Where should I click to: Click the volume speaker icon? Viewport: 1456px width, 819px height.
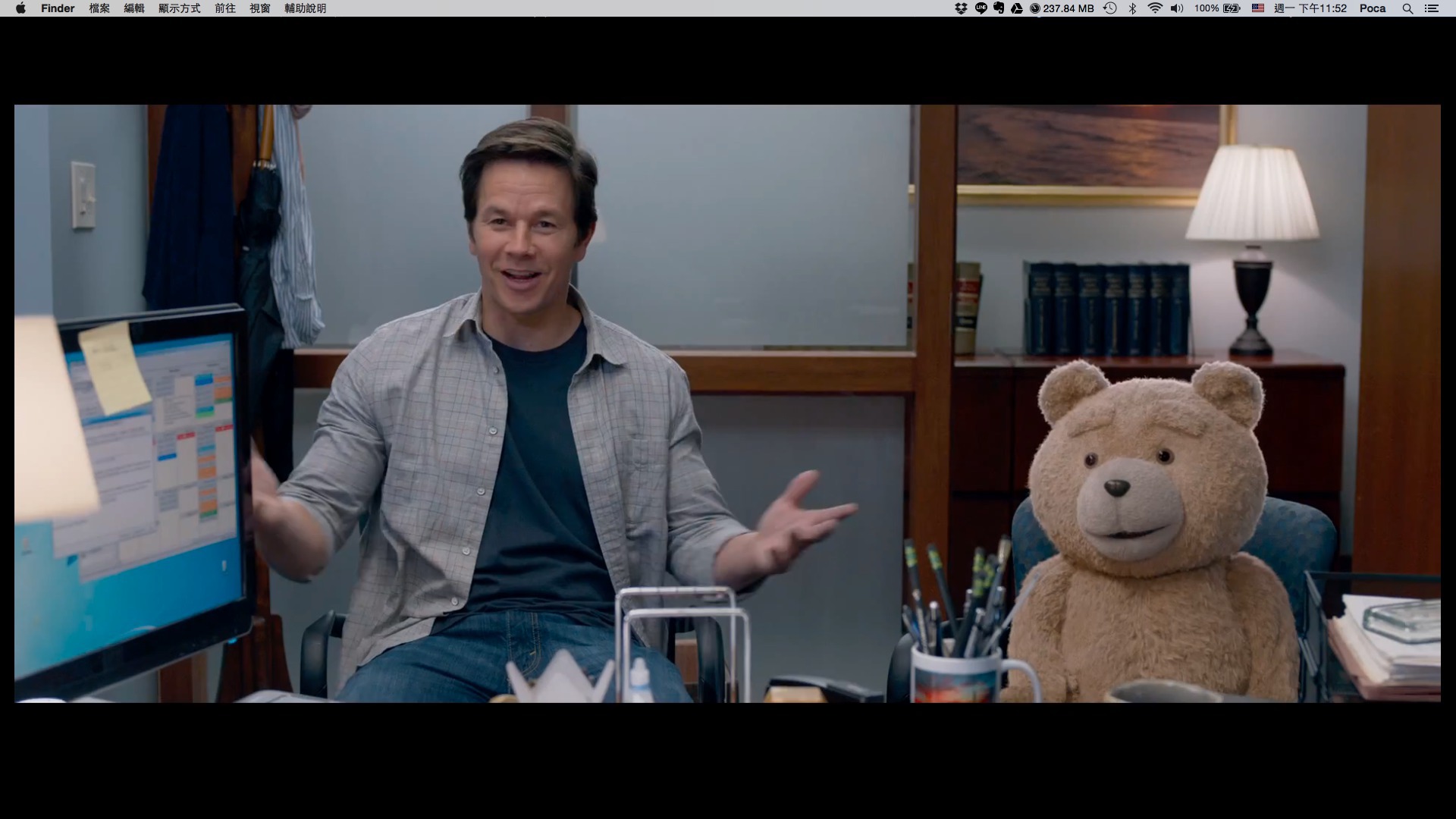point(1177,8)
